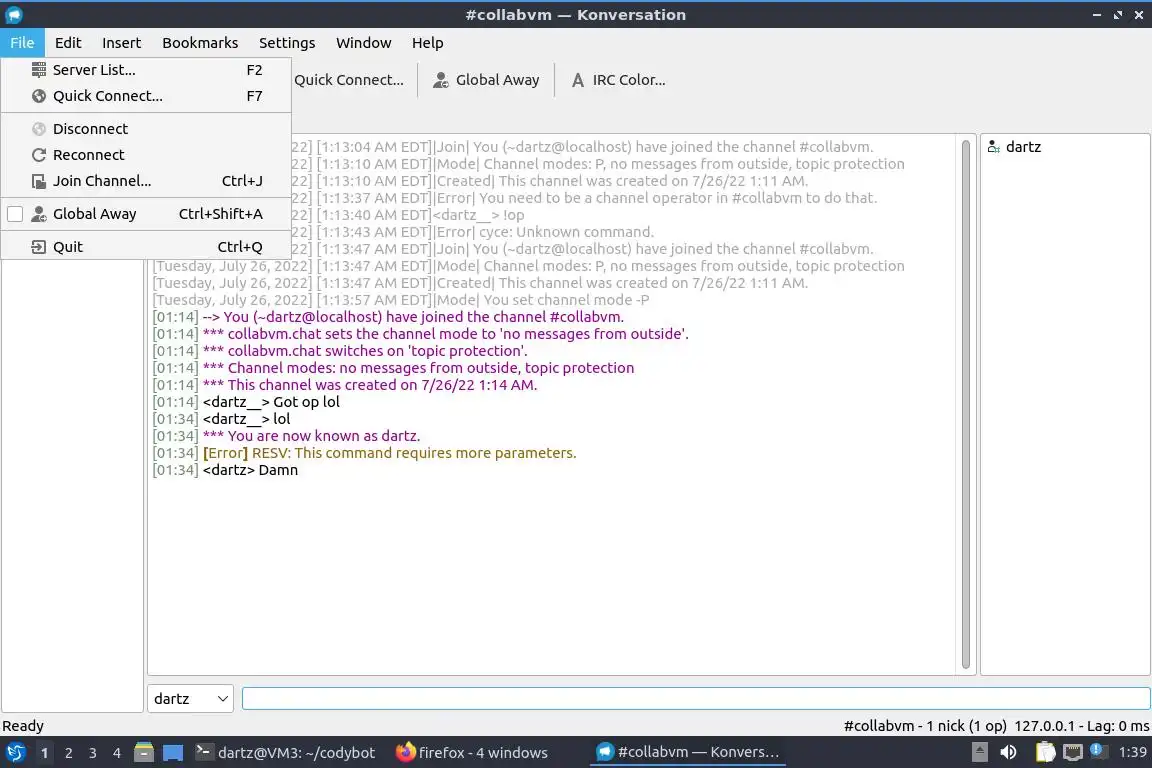Choose Quick Connect in File menu
This screenshot has width=1152, height=768.
146,96
